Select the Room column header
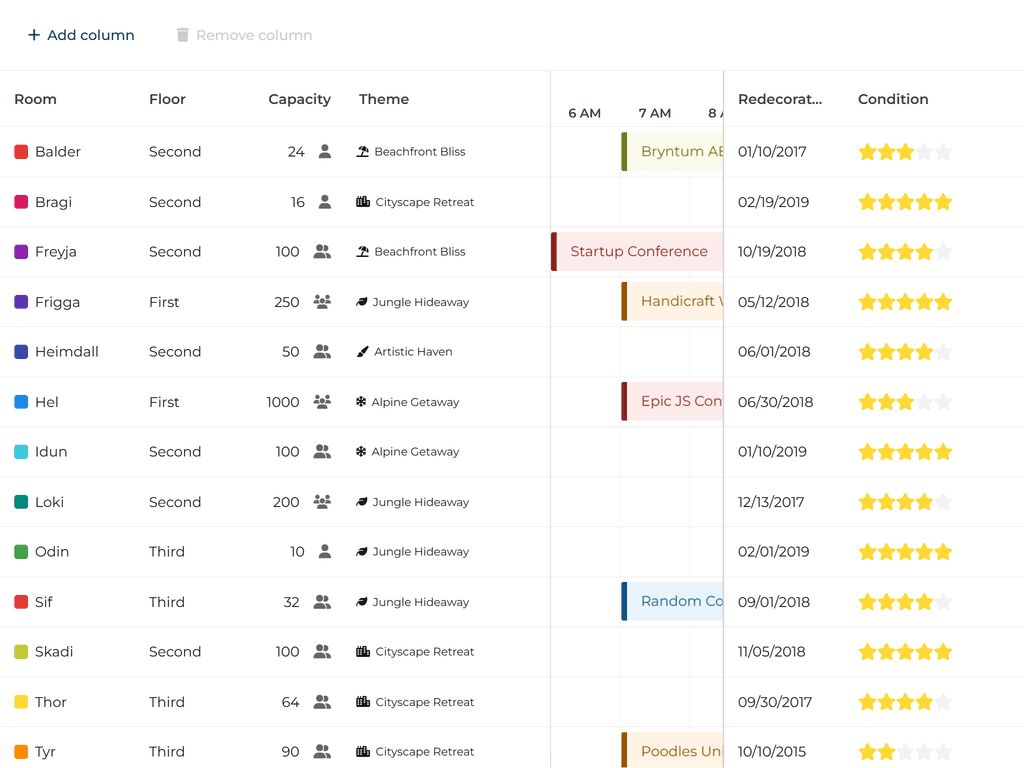Viewport: 1024px width, 768px height. tap(35, 99)
